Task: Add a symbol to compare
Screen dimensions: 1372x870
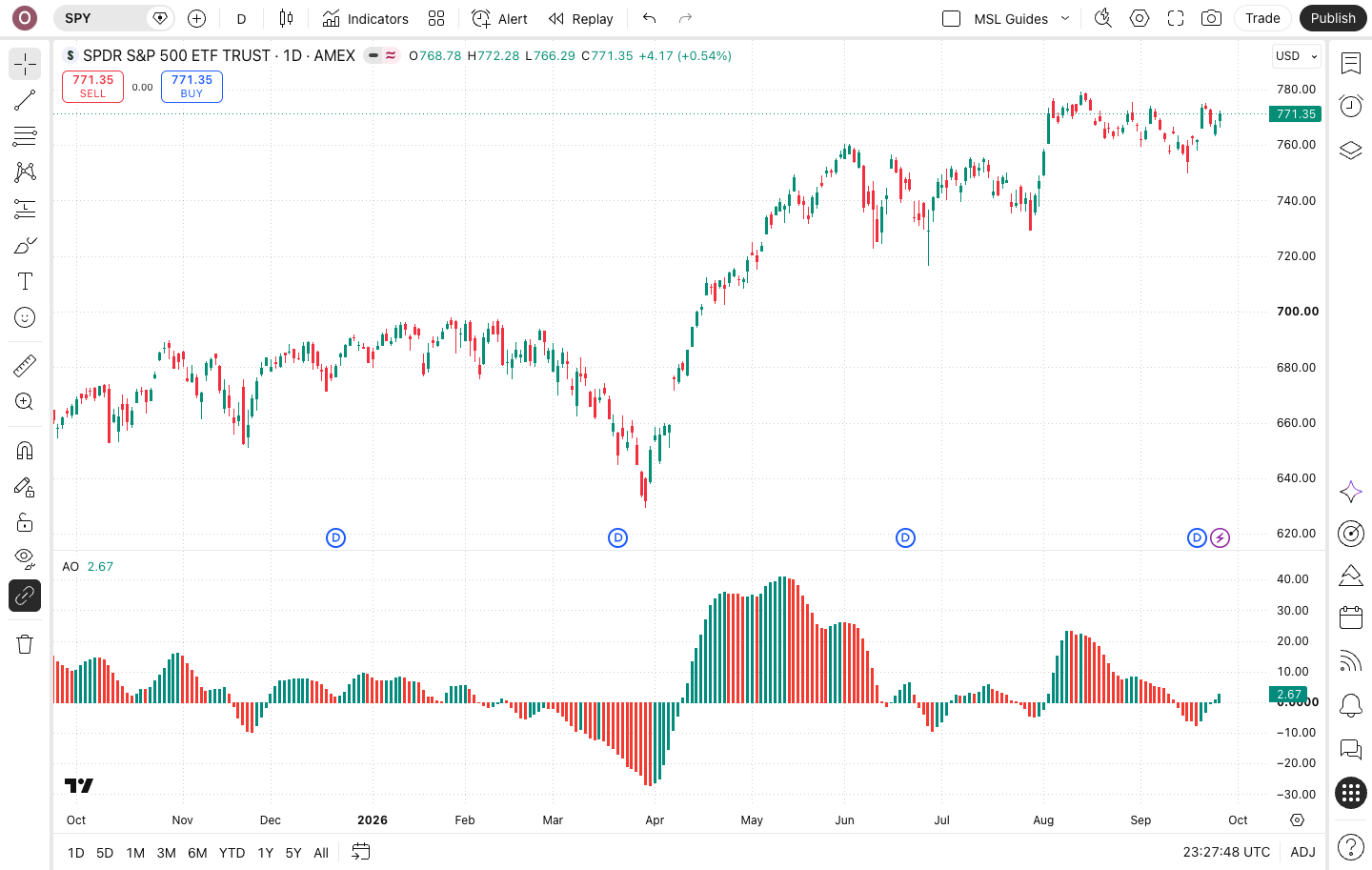Action: (196, 18)
